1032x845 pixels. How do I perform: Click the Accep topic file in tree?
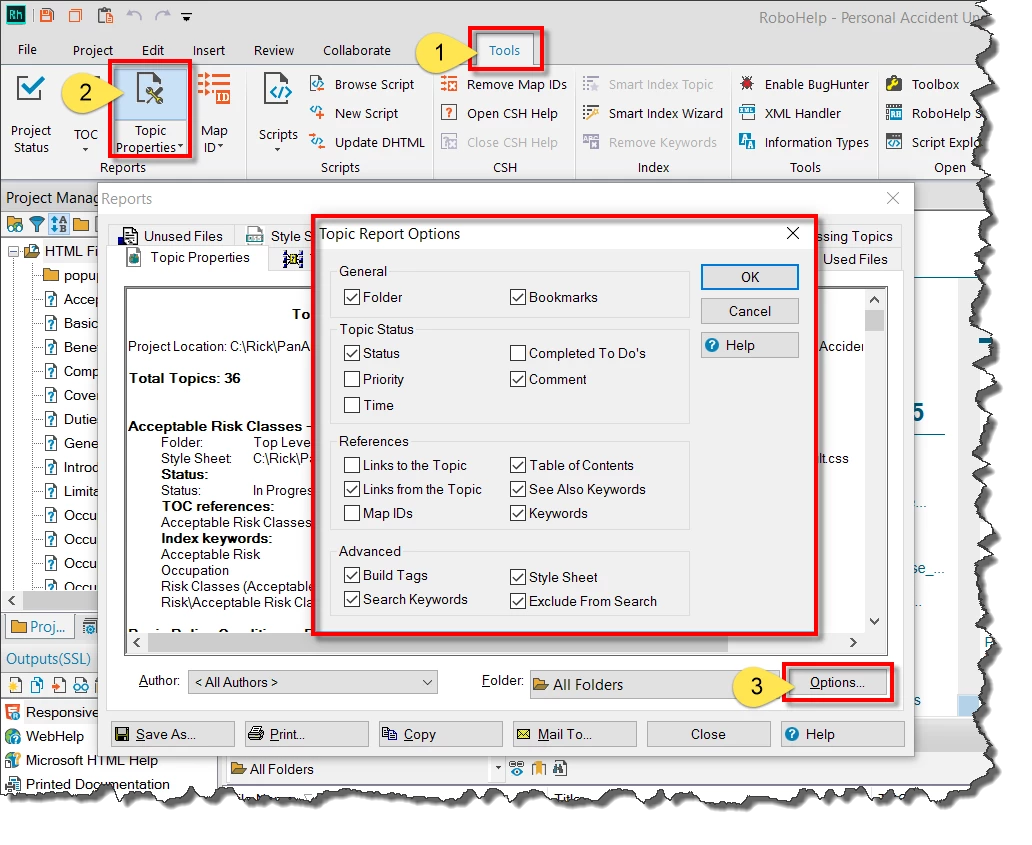tap(72, 299)
